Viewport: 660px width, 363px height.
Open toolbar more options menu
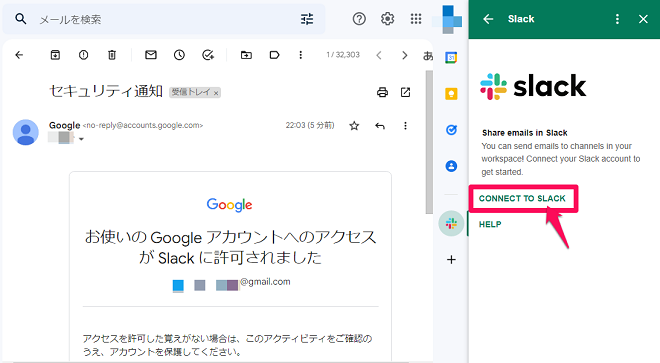click(301, 55)
